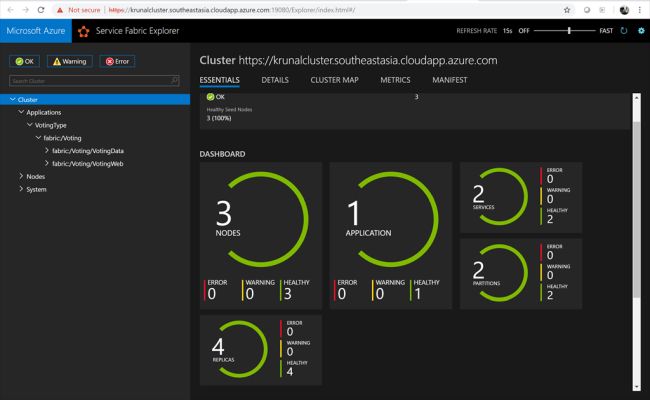
Task: Select System in the tree
Action: (36, 189)
